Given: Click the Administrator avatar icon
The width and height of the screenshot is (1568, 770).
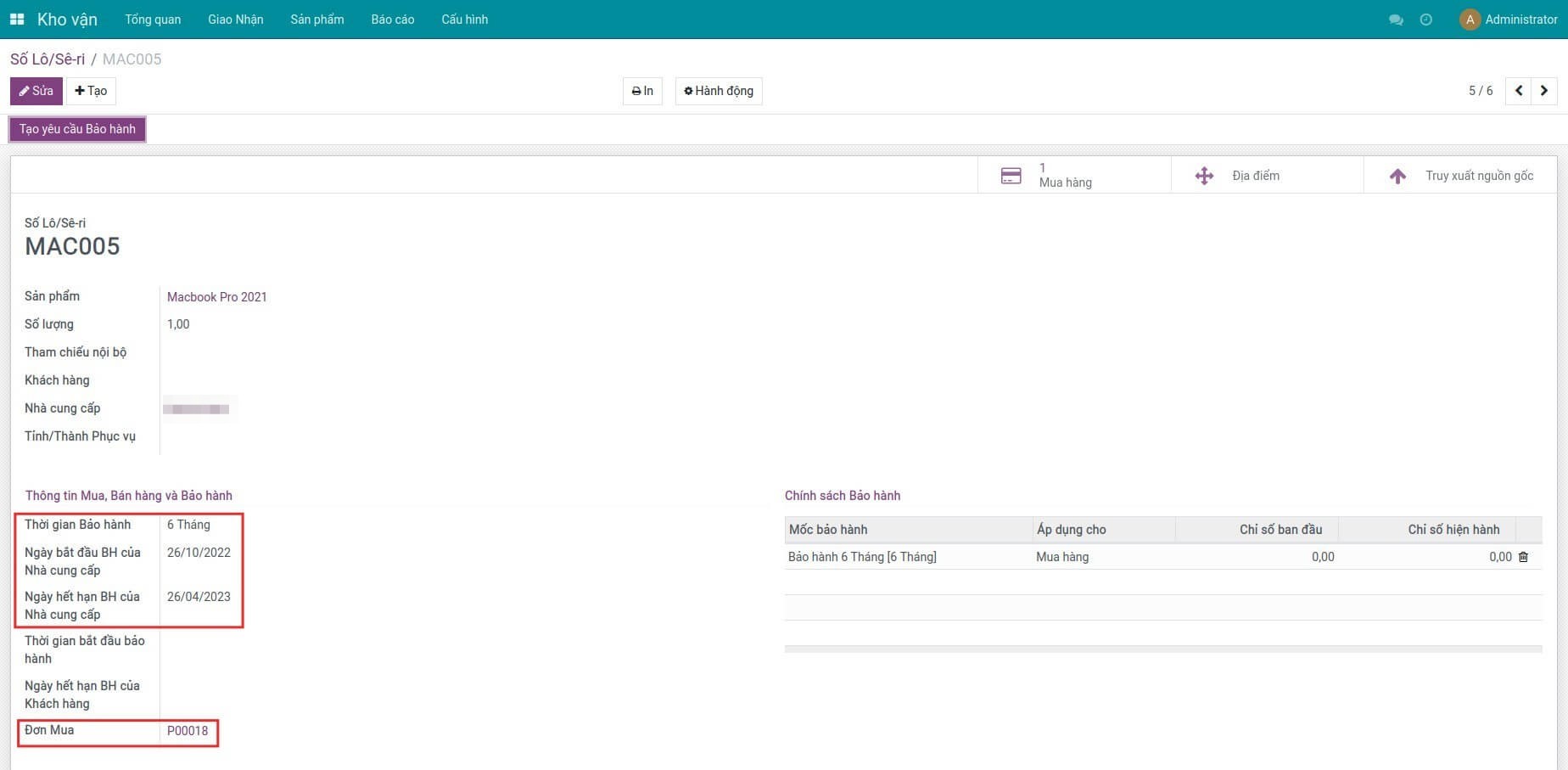Looking at the screenshot, I should 1470,20.
